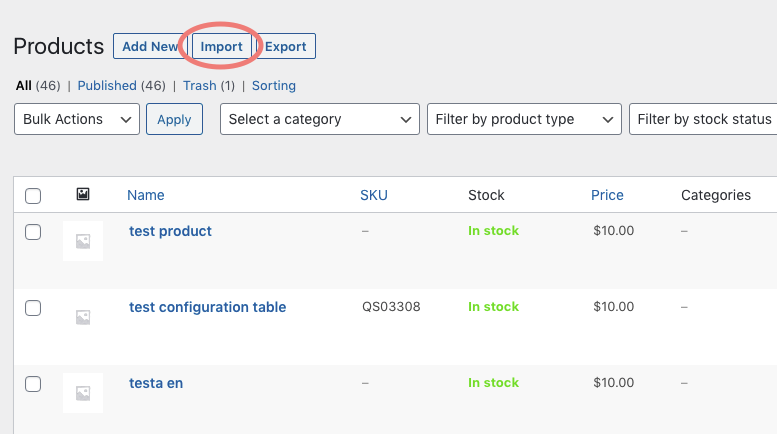Open test configuration table placeholder thumbnail
This screenshot has width=777, height=434.
pos(83,317)
